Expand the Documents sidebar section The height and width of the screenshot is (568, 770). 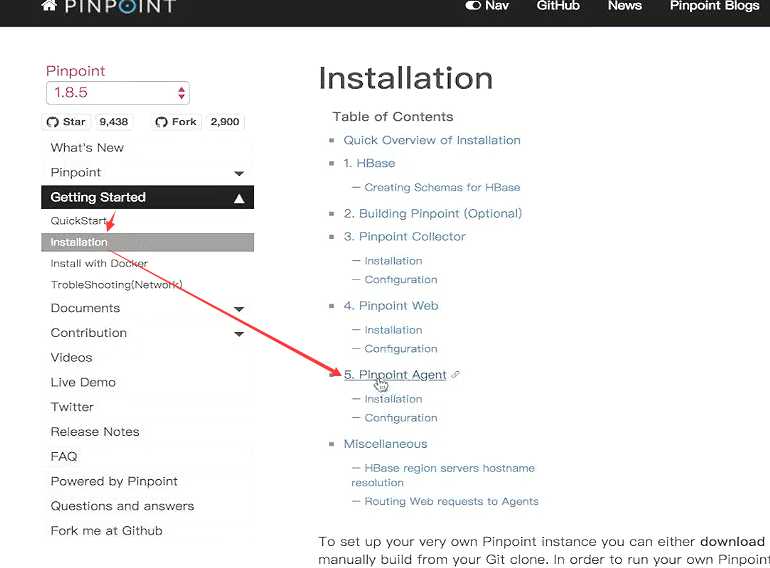click(x=147, y=308)
